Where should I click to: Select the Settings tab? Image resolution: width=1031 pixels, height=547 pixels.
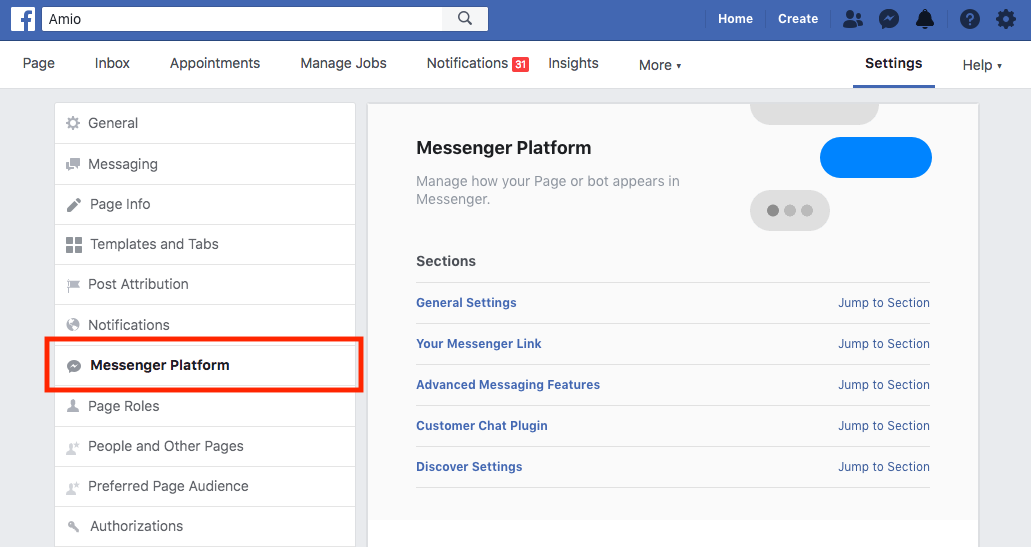tap(894, 63)
